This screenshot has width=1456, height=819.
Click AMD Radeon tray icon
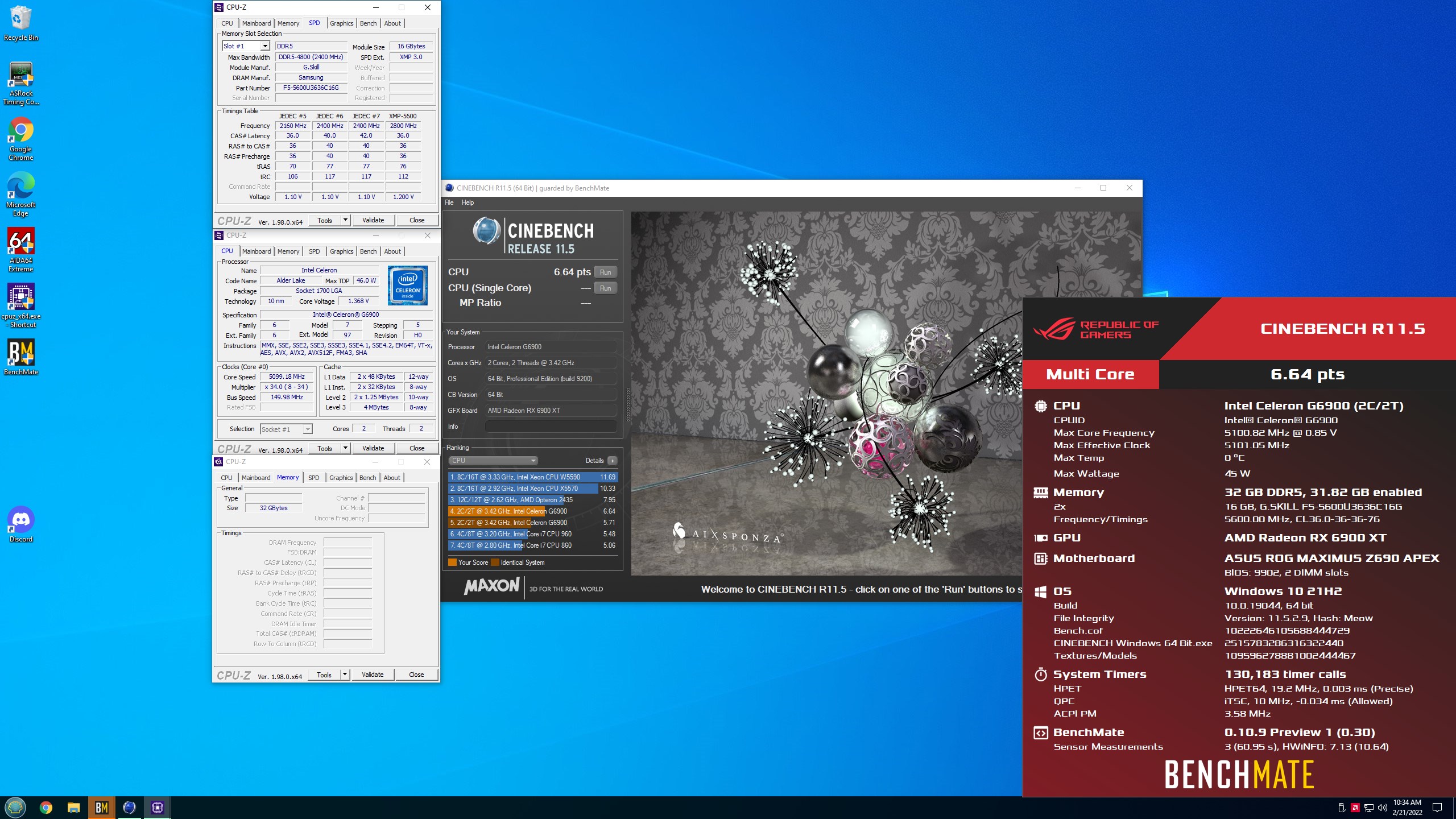point(1355,808)
